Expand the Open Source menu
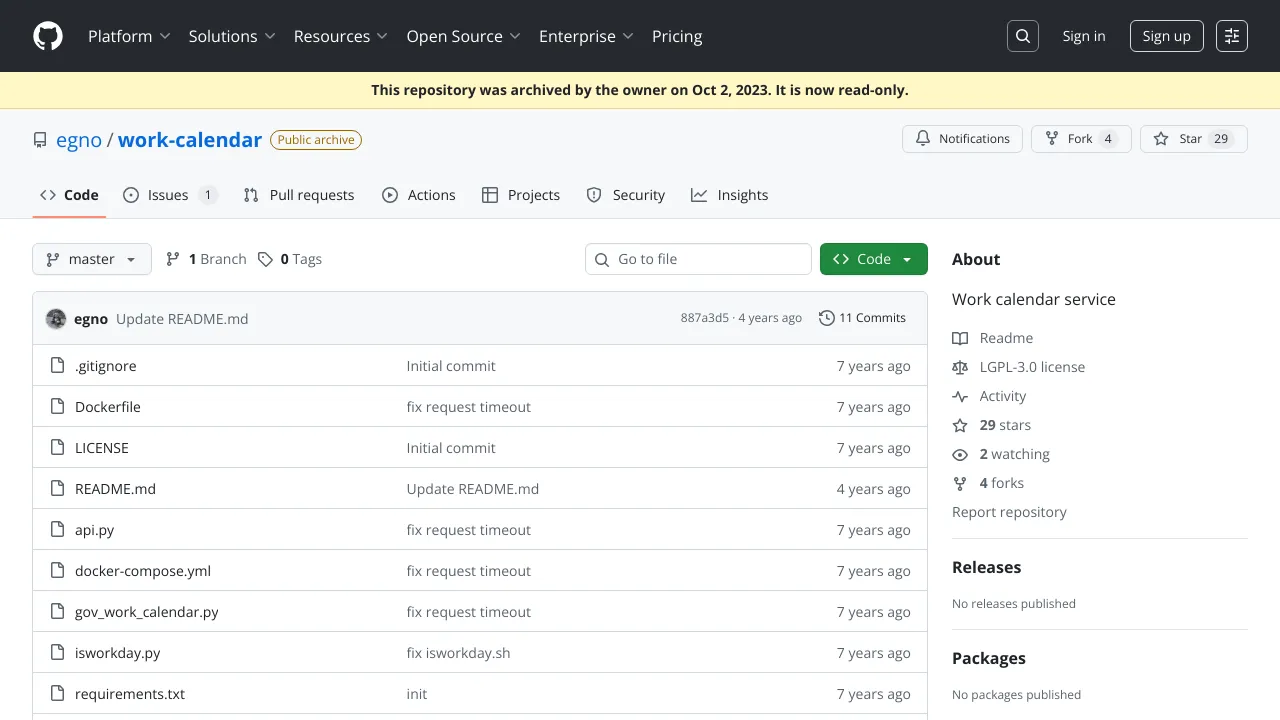This screenshot has height=720, width=1280. click(x=463, y=36)
